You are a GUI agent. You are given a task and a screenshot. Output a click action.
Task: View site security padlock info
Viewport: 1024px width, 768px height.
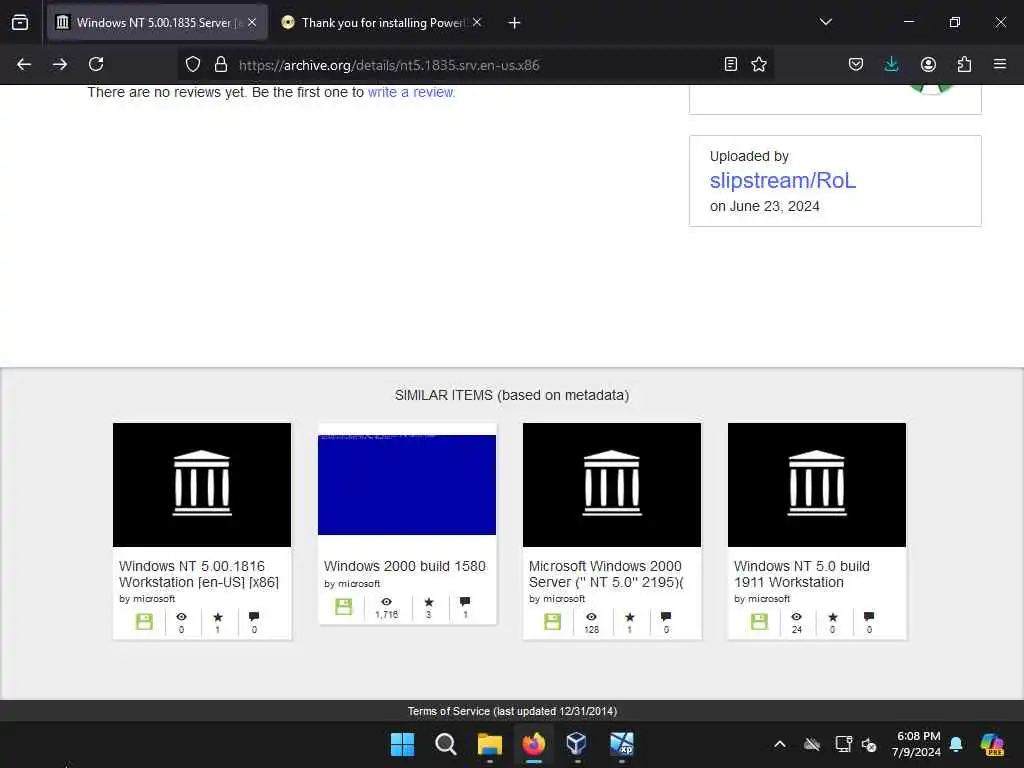tap(221, 64)
